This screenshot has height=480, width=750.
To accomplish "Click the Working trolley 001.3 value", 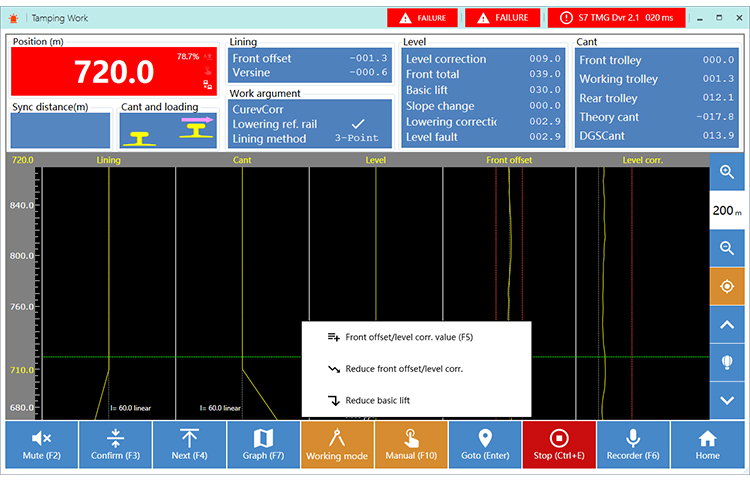I will [718, 79].
